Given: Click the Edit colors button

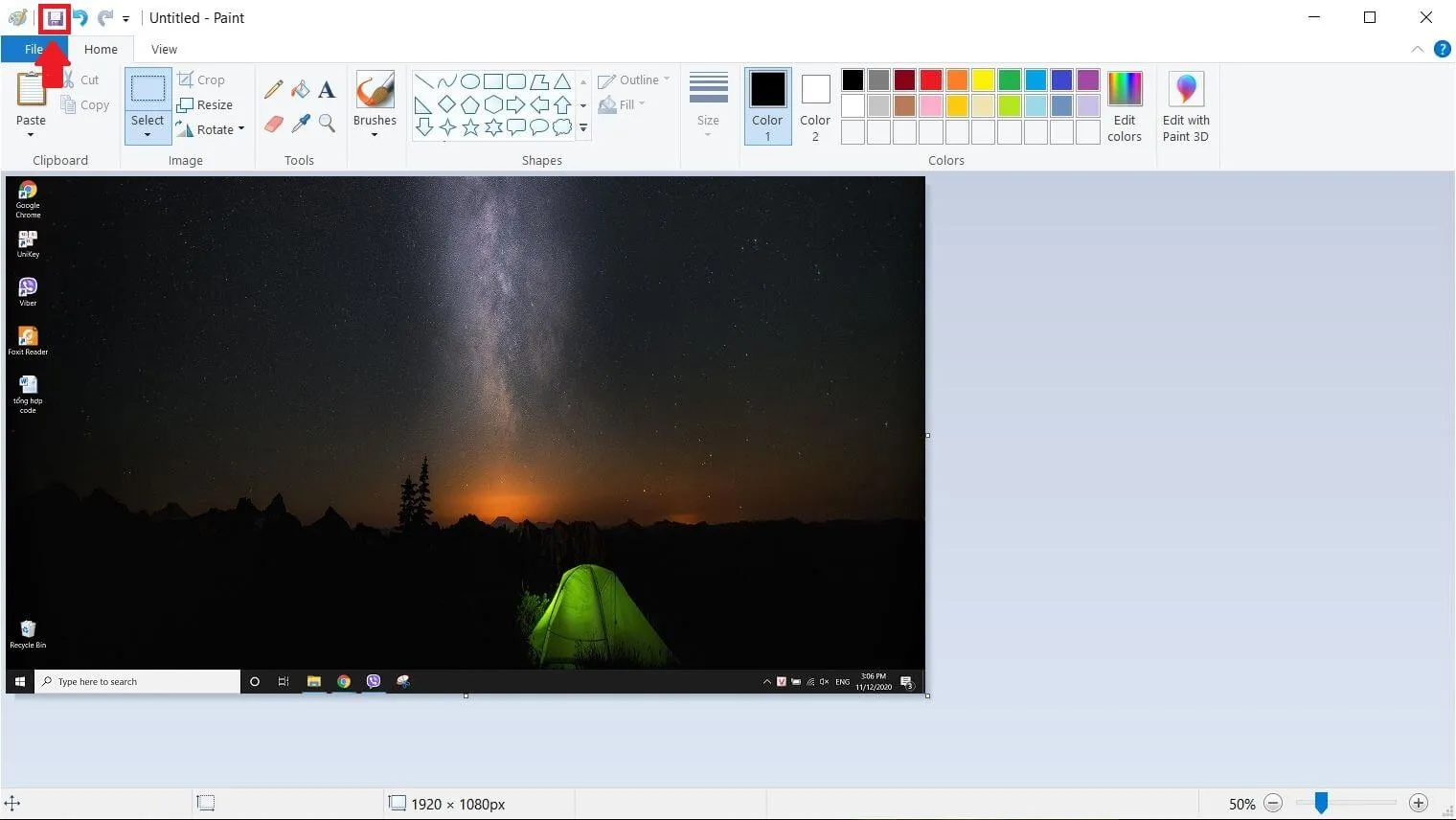Looking at the screenshot, I should click(x=1124, y=105).
